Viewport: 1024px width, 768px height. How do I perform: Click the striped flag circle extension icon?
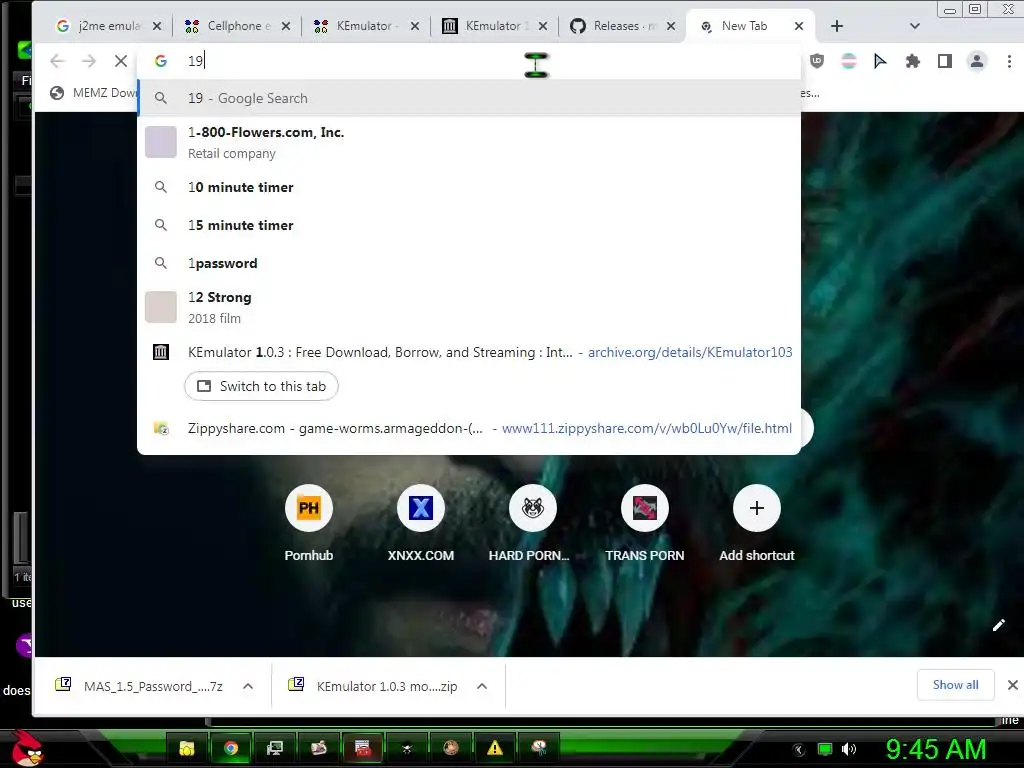(x=848, y=61)
